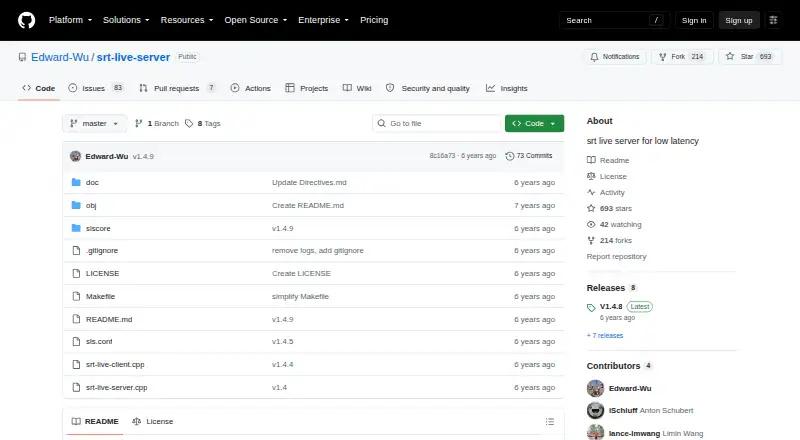The height and width of the screenshot is (440, 800).
Task: Click the doc folder icon
Action: (x=76, y=182)
